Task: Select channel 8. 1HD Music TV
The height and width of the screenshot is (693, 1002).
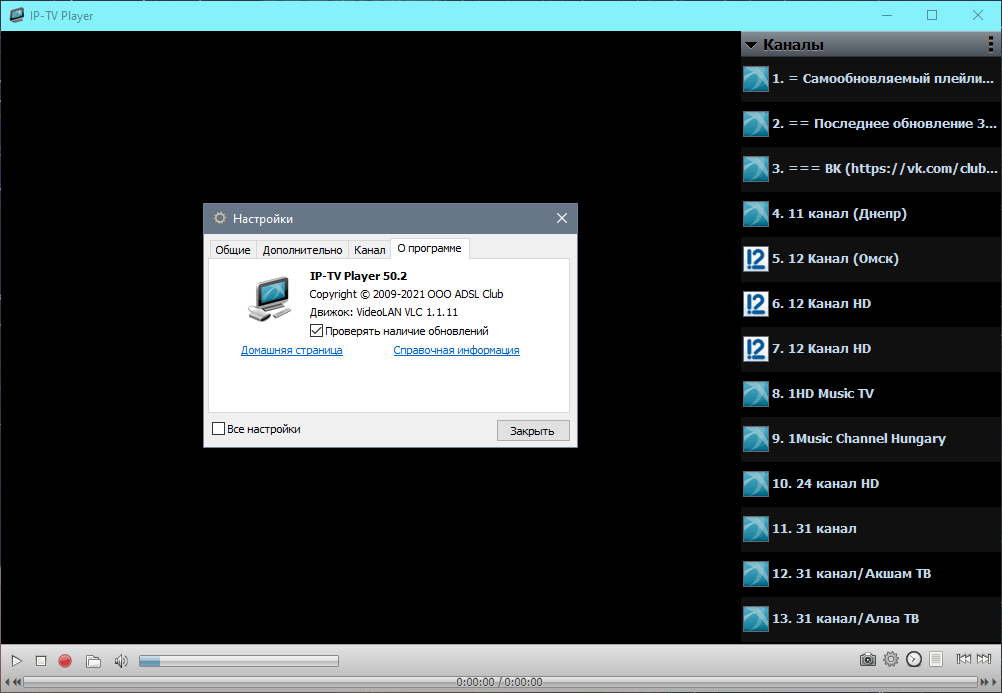Action: click(871, 393)
